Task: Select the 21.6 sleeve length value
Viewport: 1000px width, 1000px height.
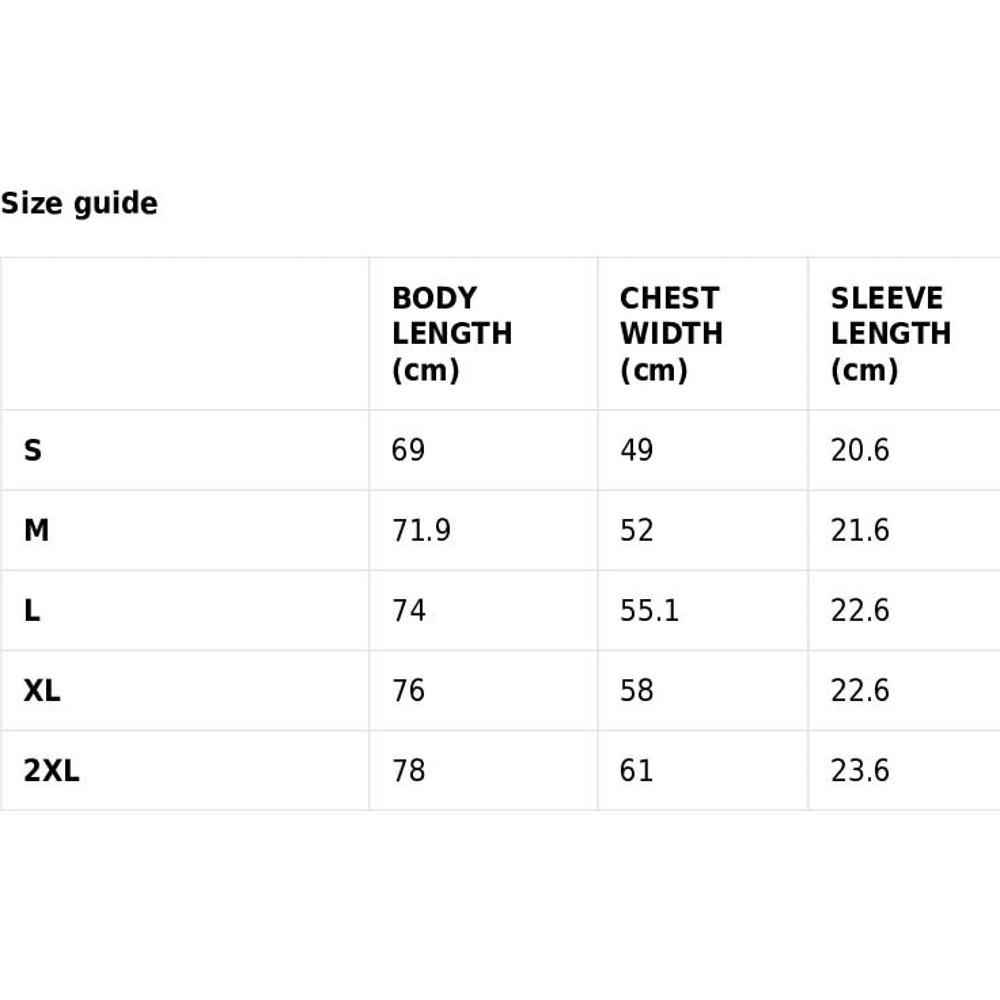Action: [x=860, y=531]
